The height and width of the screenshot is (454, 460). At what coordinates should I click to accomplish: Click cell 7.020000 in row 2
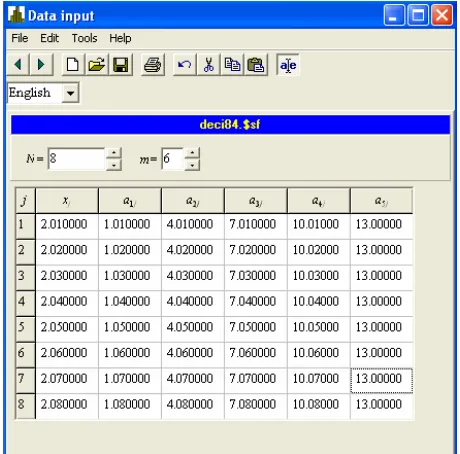tap(256, 252)
